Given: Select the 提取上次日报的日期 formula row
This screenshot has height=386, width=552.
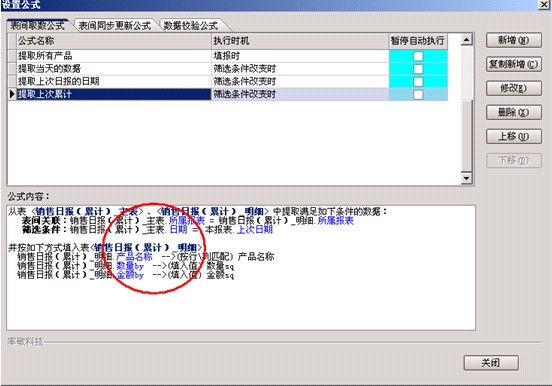Looking at the screenshot, I should tap(228, 81).
